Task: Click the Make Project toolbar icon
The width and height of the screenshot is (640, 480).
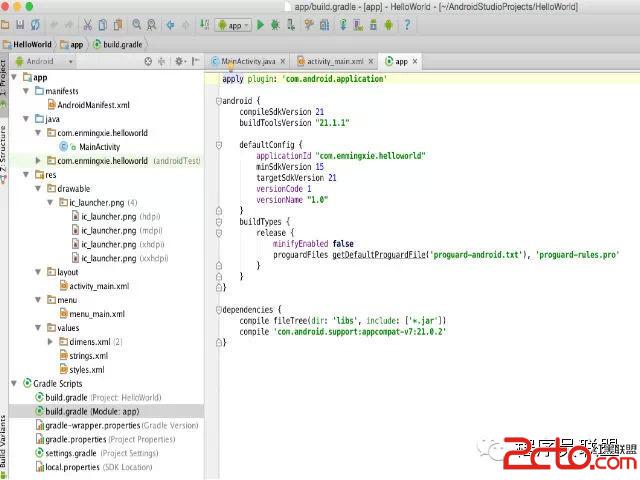Action: [x=204, y=25]
